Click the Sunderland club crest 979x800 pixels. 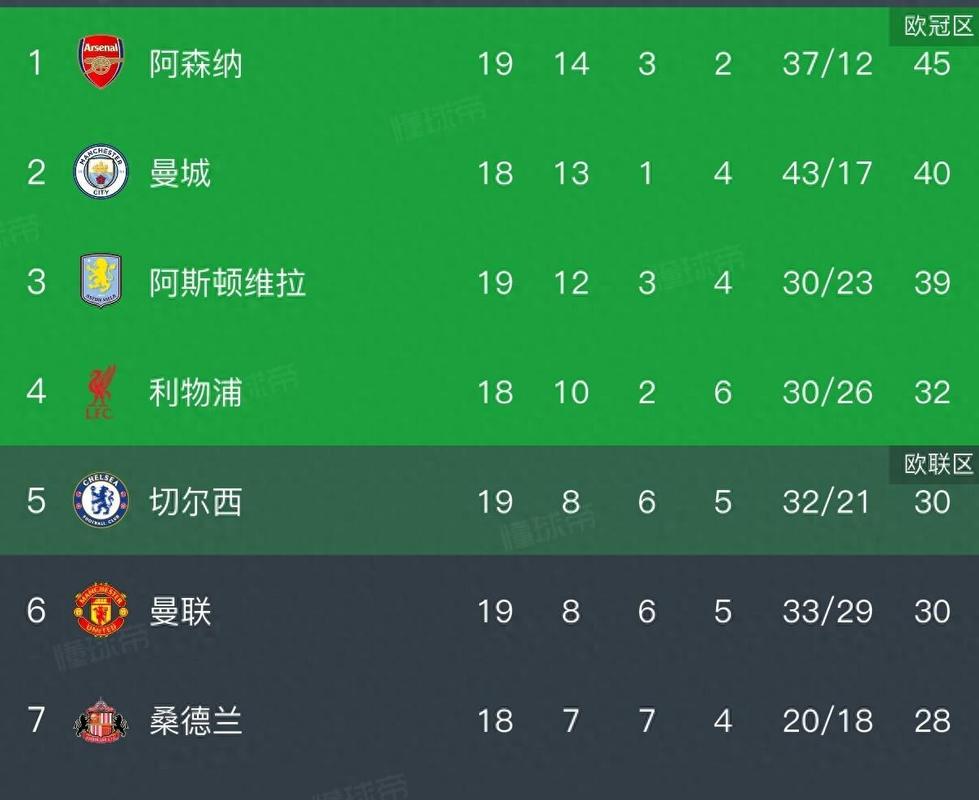click(x=101, y=720)
